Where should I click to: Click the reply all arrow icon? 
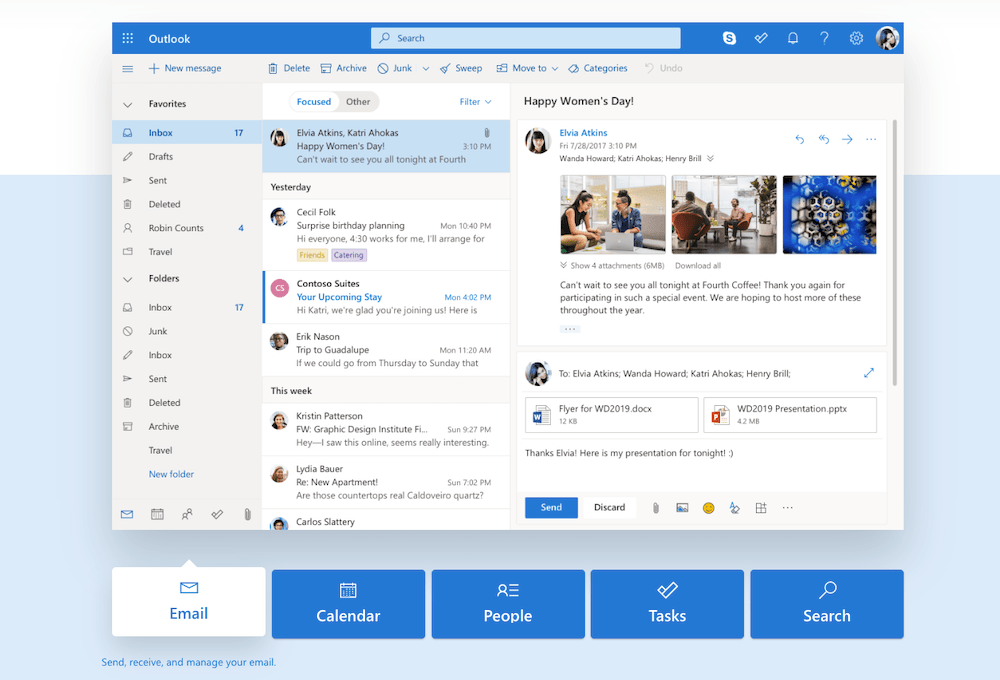point(823,139)
